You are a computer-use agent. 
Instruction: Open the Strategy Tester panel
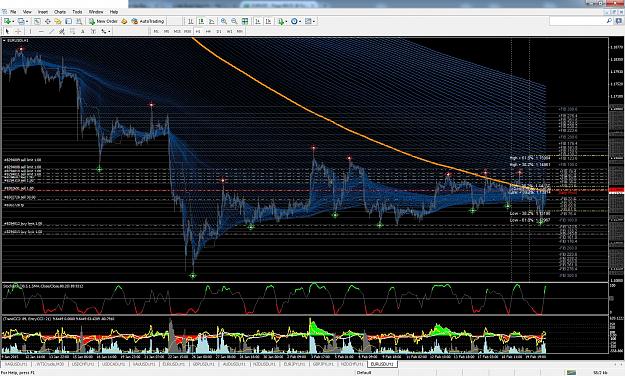(x=79, y=21)
